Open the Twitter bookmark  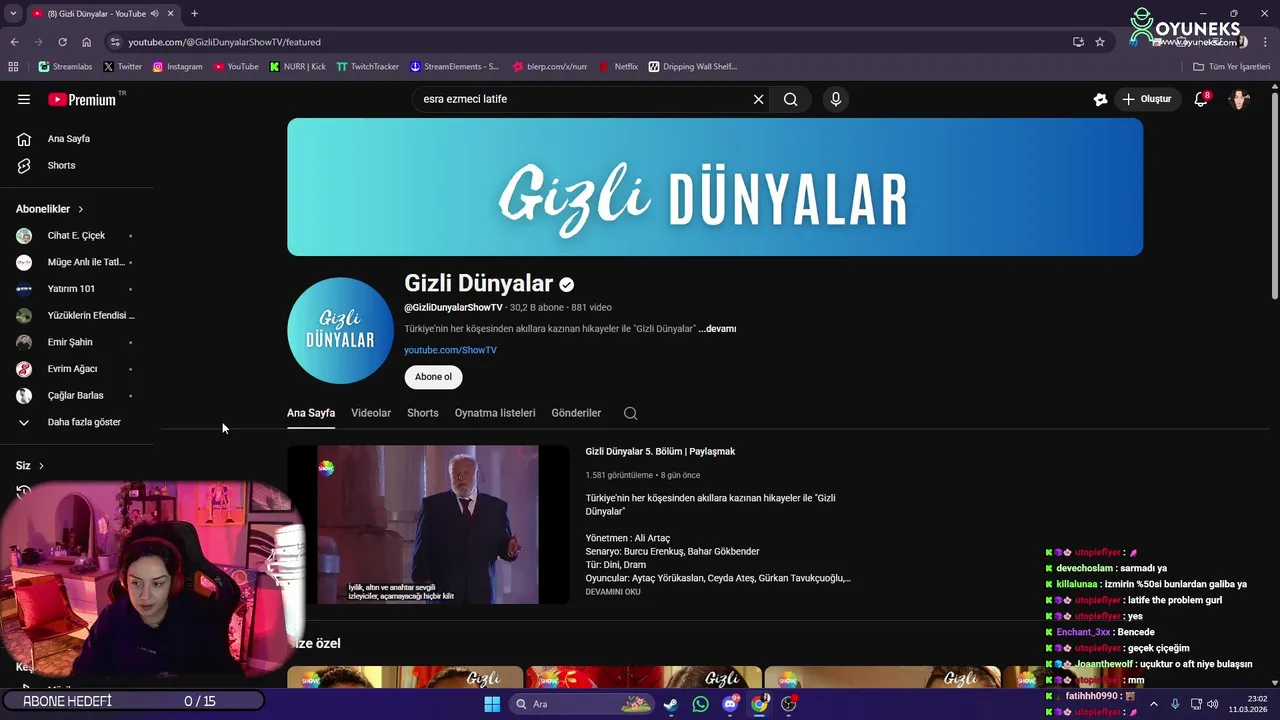[123, 67]
